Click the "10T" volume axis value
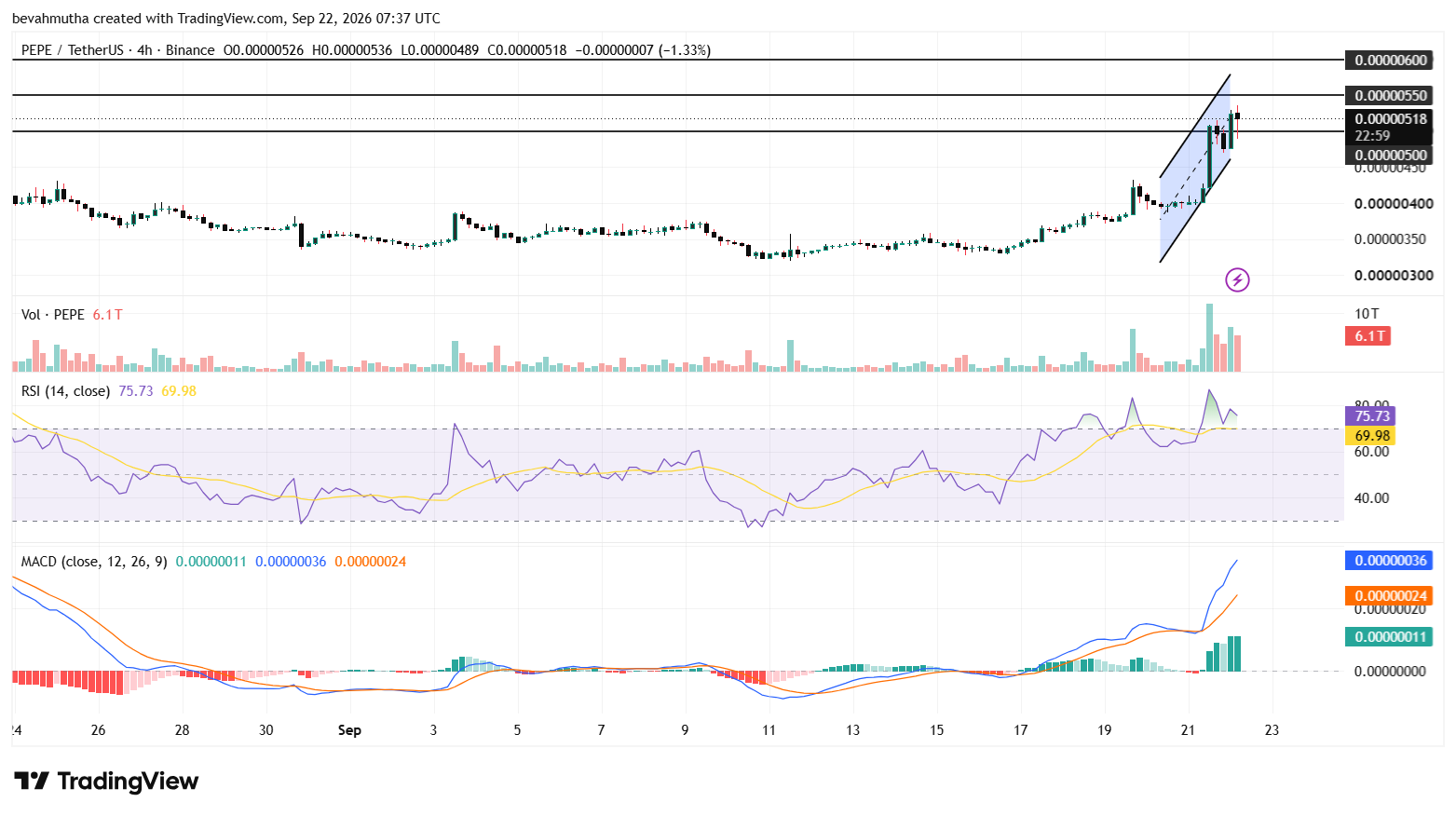This screenshot has width=1456, height=816. point(1367,314)
